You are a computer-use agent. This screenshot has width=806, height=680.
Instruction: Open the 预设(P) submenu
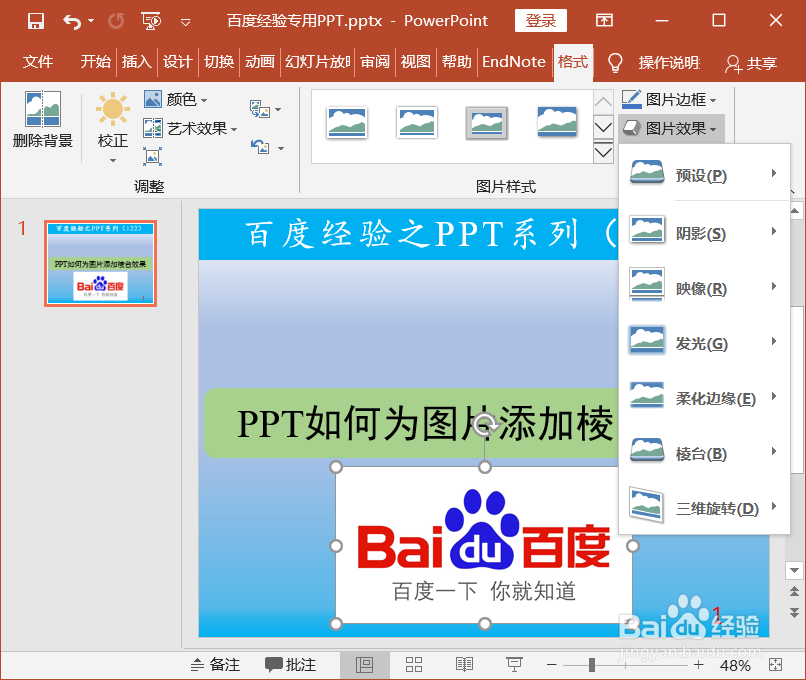tap(704, 174)
